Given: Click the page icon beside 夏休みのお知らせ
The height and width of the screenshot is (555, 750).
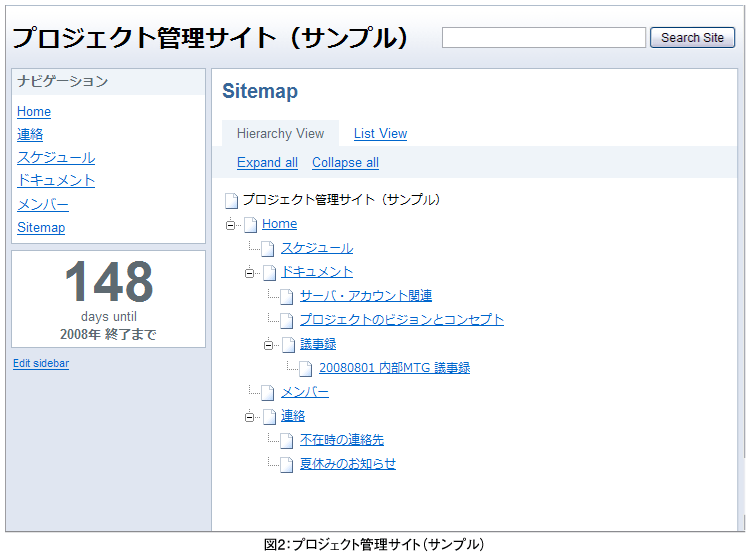Looking at the screenshot, I should (287, 465).
